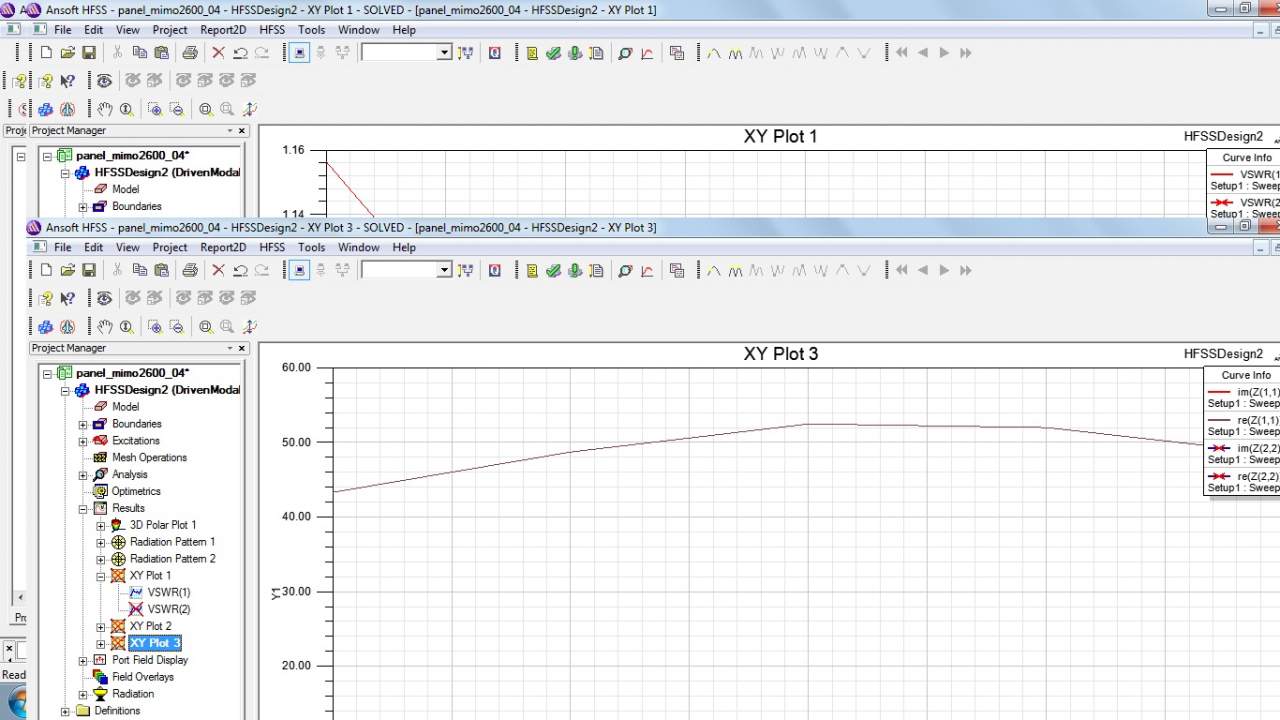This screenshot has width=1280, height=720.
Task: Select VSWR(2) trace in project tree
Action: click(x=169, y=609)
